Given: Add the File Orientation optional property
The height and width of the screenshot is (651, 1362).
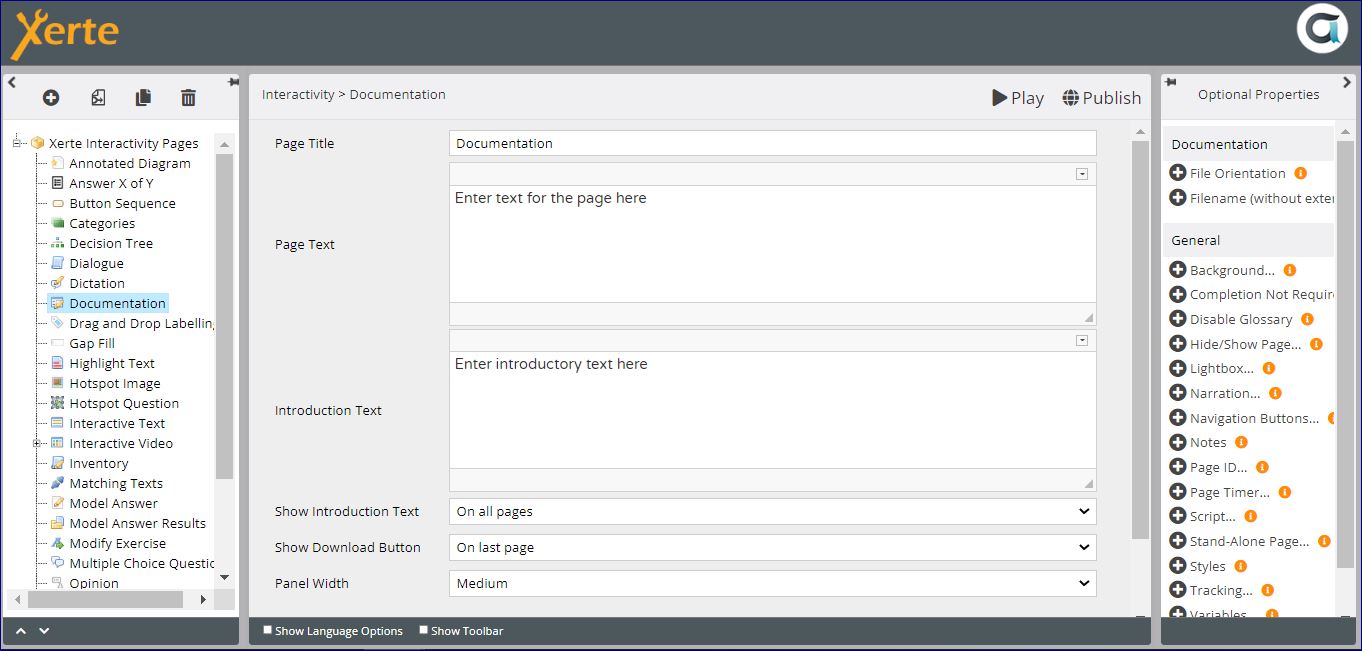Looking at the screenshot, I should pyautogui.click(x=1178, y=173).
